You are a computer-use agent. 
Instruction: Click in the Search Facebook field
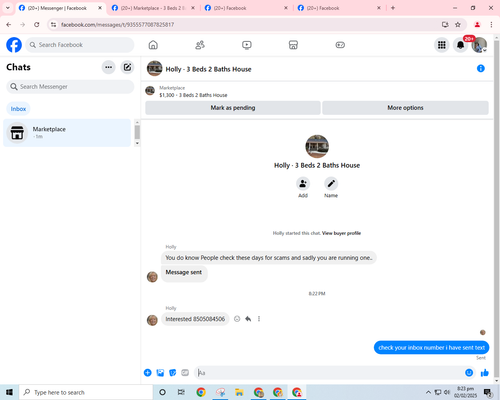[80, 45]
